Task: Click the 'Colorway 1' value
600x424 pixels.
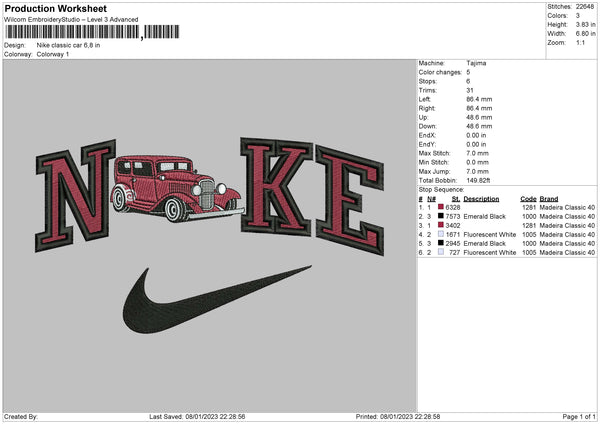Action: pyautogui.click(x=53, y=54)
